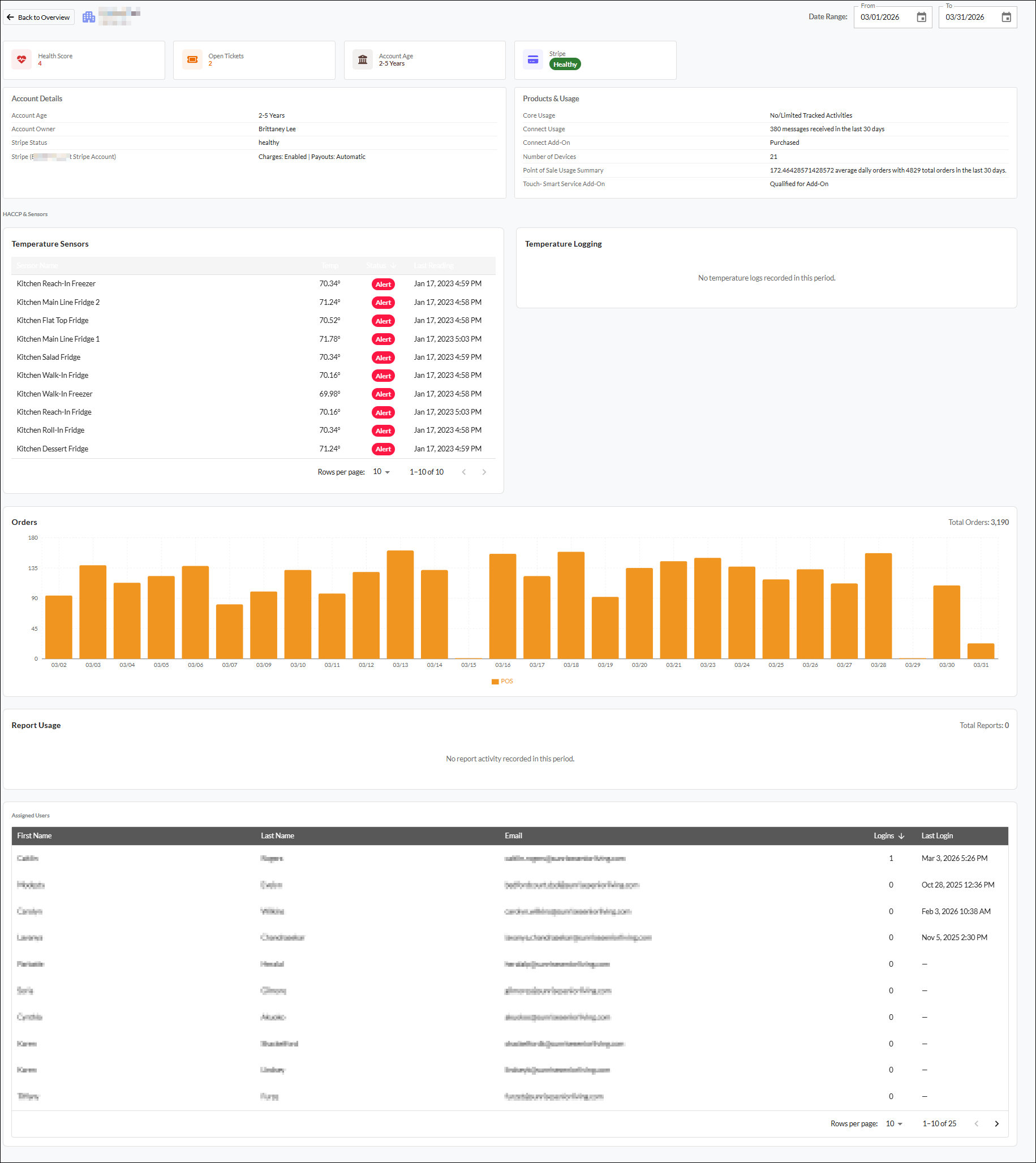Toggle the POS legend series in Orders chart
The height and width of the screenshot is (1163, 1036).
pos(502,681)
